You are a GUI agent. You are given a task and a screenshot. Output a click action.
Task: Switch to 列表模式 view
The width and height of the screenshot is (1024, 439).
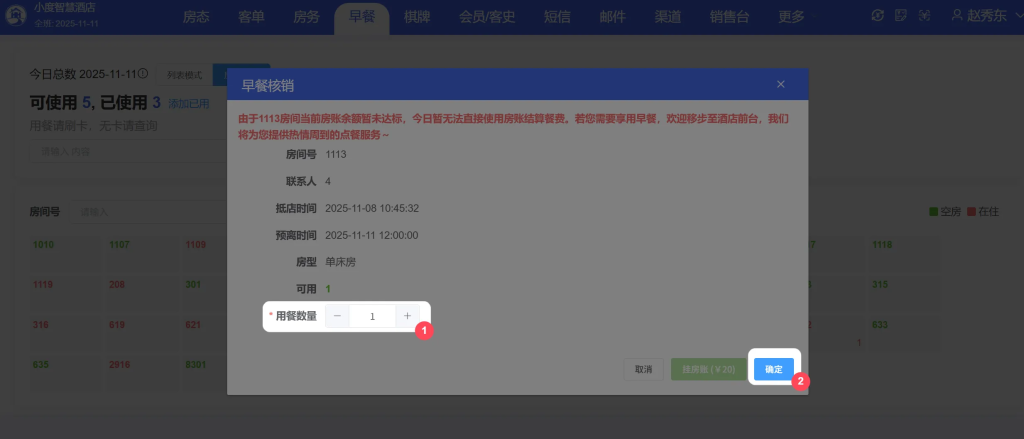184,75
